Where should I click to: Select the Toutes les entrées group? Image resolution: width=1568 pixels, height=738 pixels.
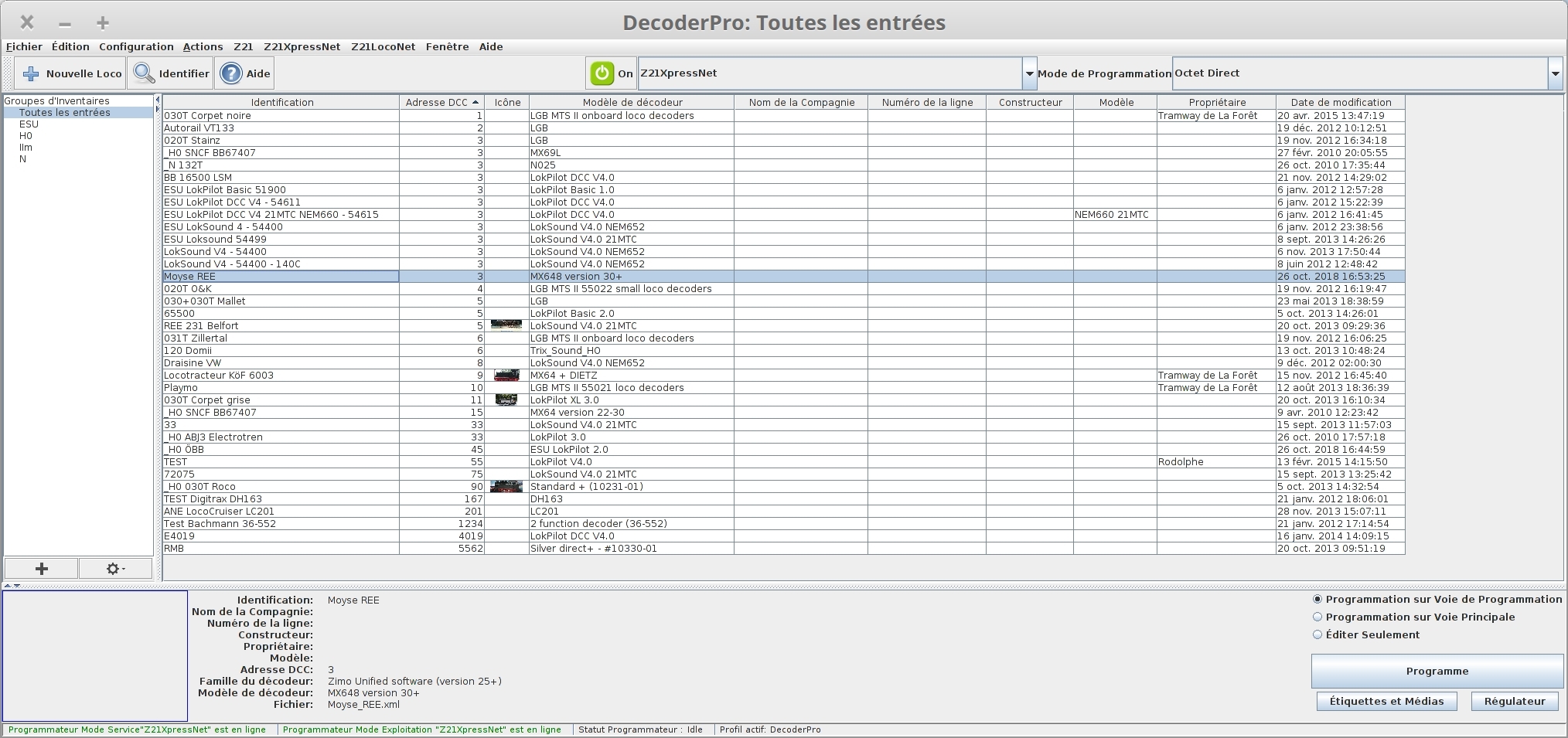(78, 113)
